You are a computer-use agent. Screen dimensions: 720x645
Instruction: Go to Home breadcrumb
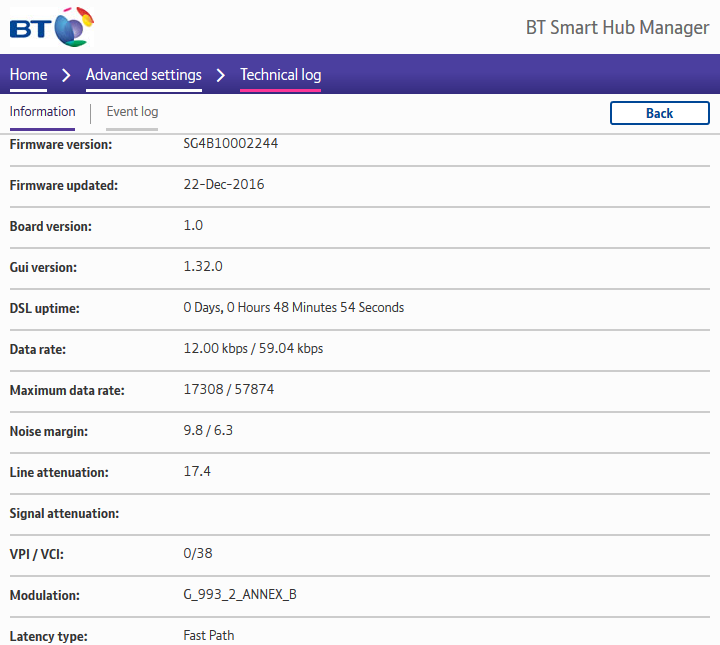pyautogui.click(x=28, y=74)
